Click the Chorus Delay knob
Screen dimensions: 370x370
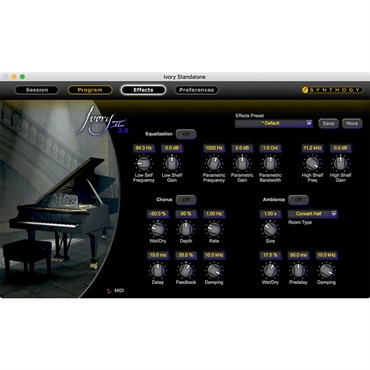click(x=158, y=270)
